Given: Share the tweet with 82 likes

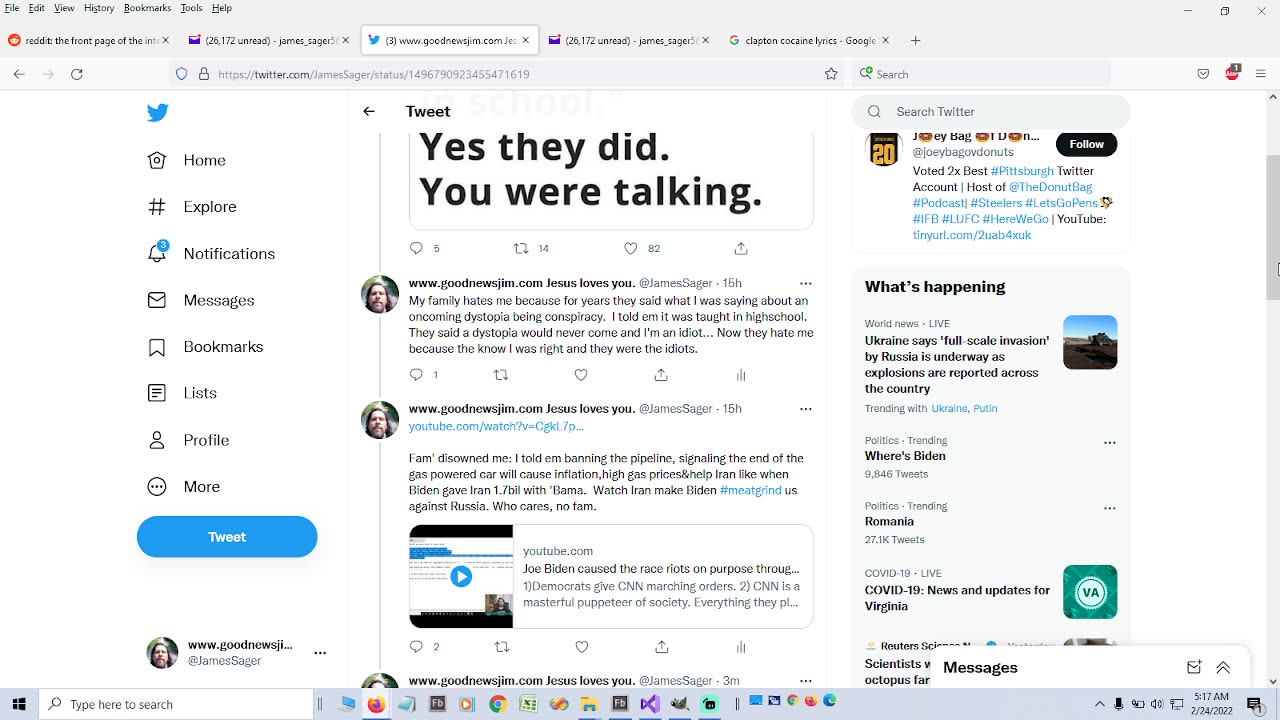Looking at the screenshot, I should [741, 248].
